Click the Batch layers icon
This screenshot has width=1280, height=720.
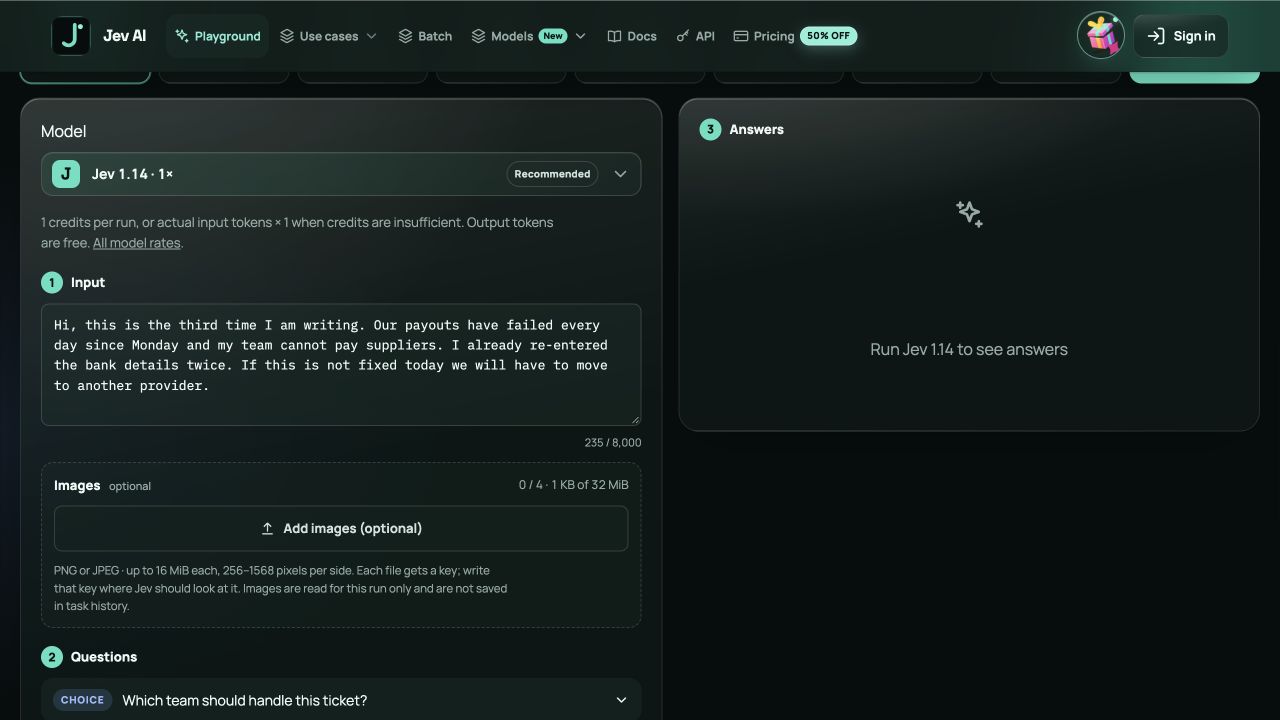tap(405, 36)
